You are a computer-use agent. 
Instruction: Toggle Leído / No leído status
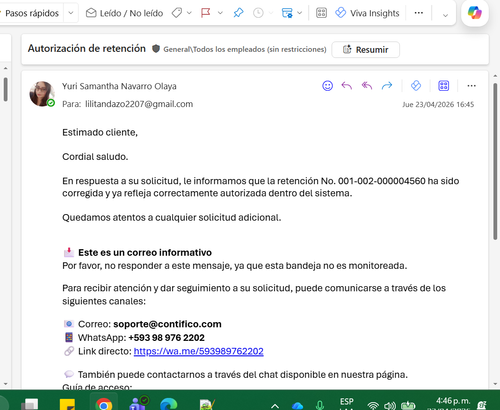tap(124, 13)
